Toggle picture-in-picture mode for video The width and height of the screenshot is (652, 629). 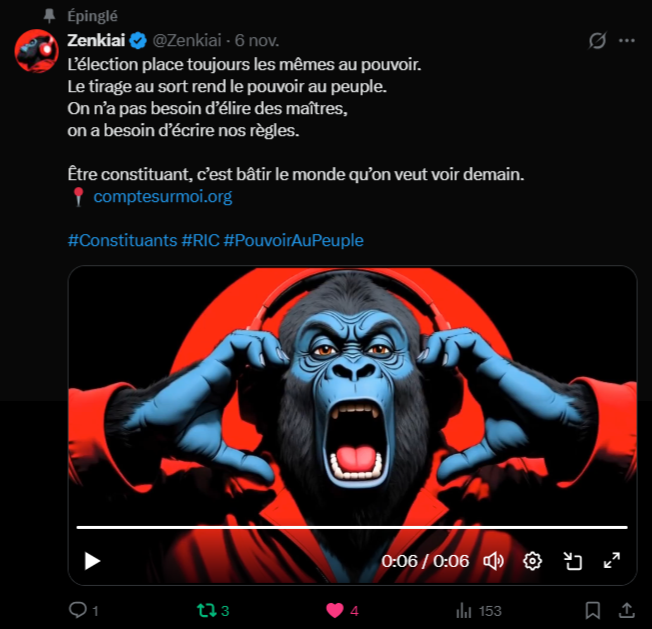[x=573, y=561]
